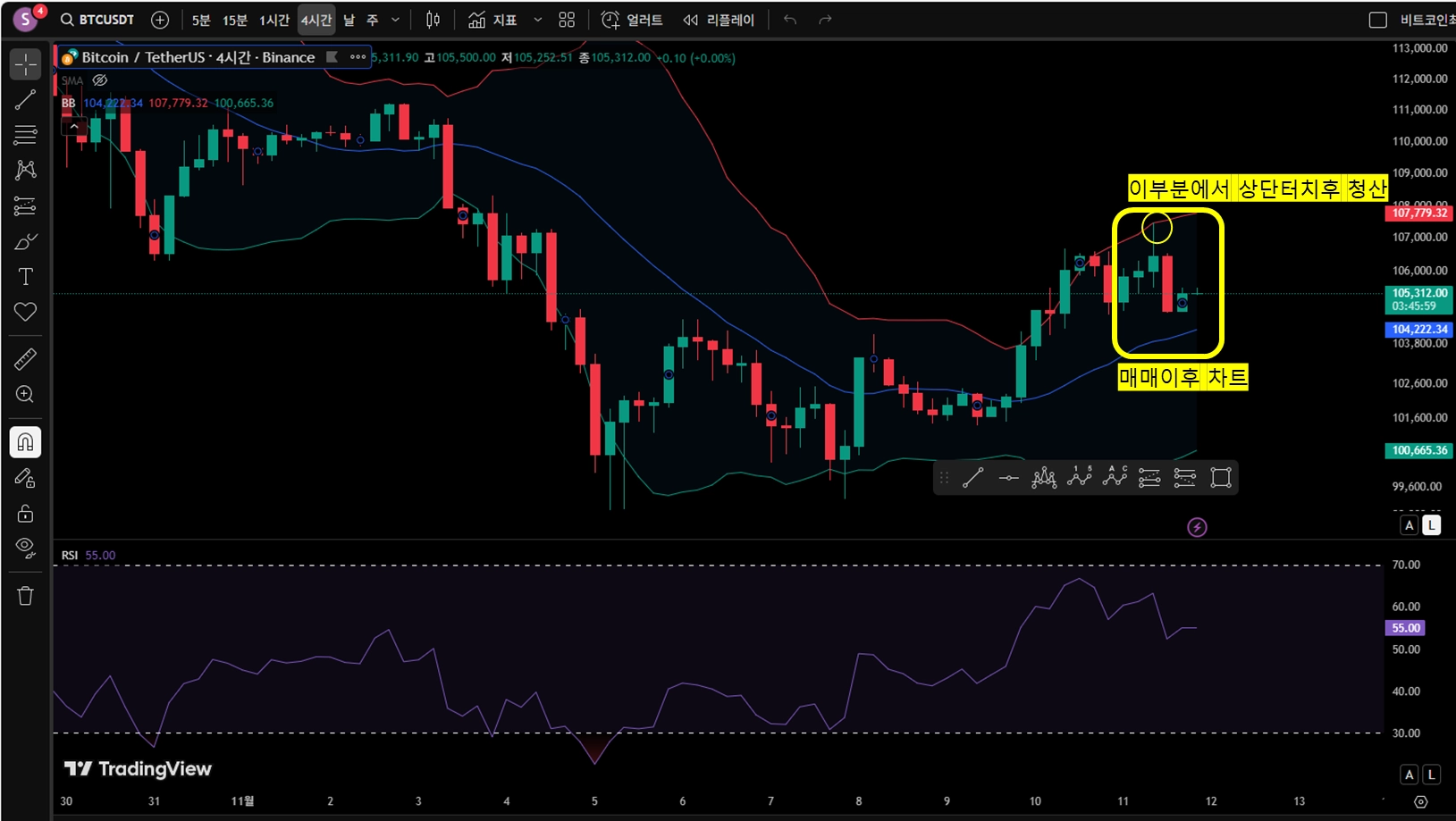Image resolution: width=1456 pixels, height=821 pixels.
Task: Show the hidden SMA indicator
Action: (100, 80)
